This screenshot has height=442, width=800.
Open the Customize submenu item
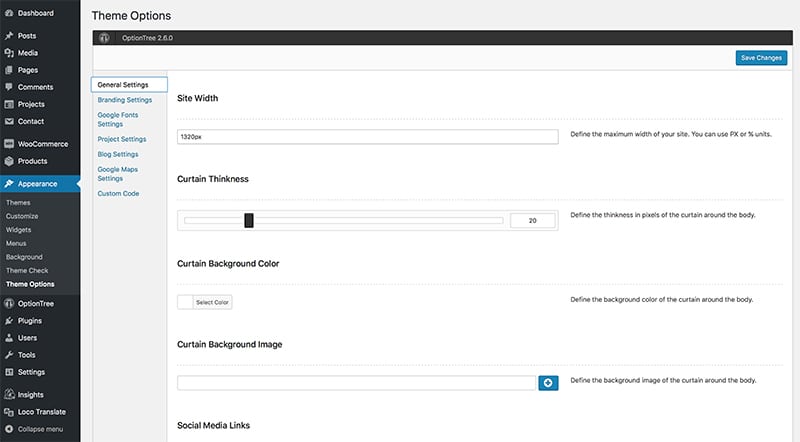(22, 216)
